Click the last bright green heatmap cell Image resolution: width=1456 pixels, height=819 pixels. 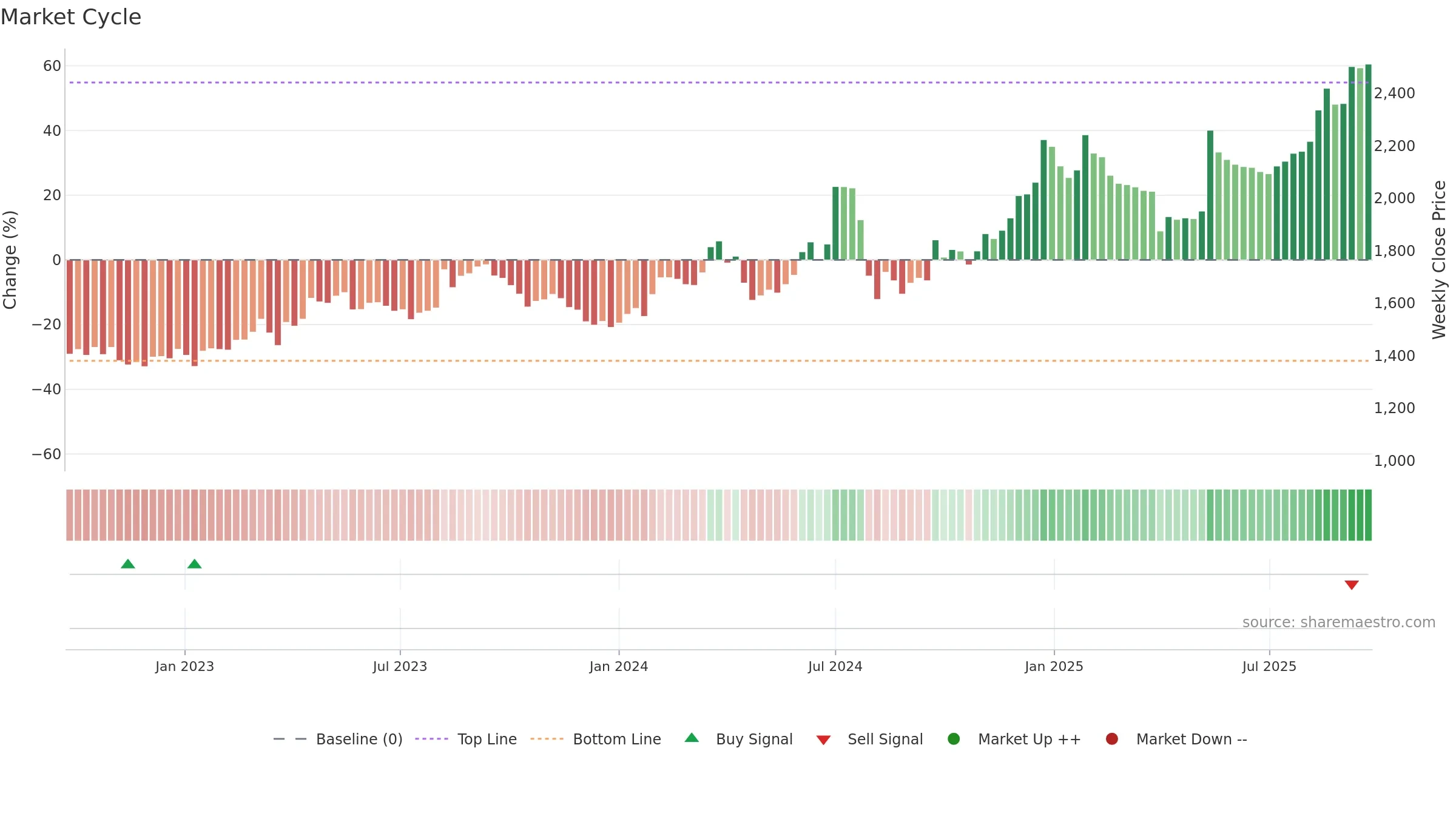coord(1368,515)
